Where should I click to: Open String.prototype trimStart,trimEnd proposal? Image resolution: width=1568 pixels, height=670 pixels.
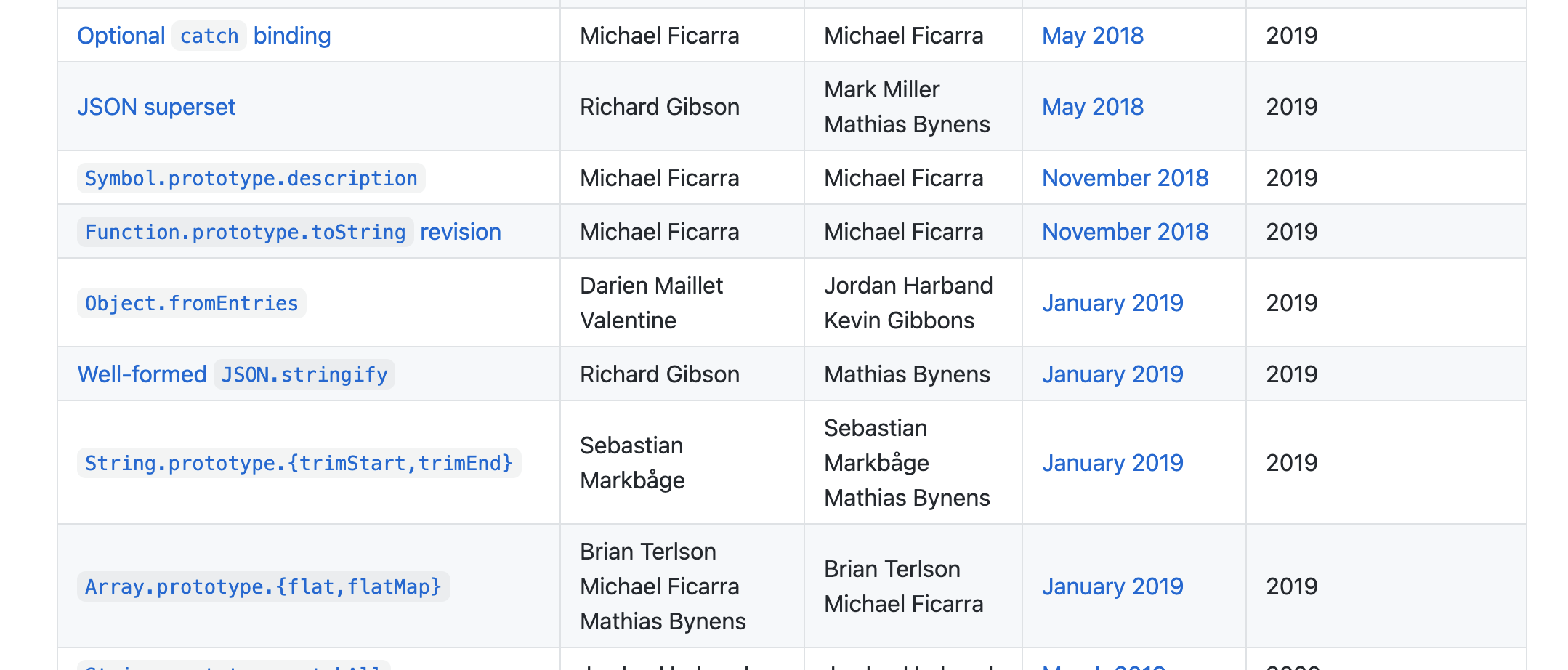299,463
